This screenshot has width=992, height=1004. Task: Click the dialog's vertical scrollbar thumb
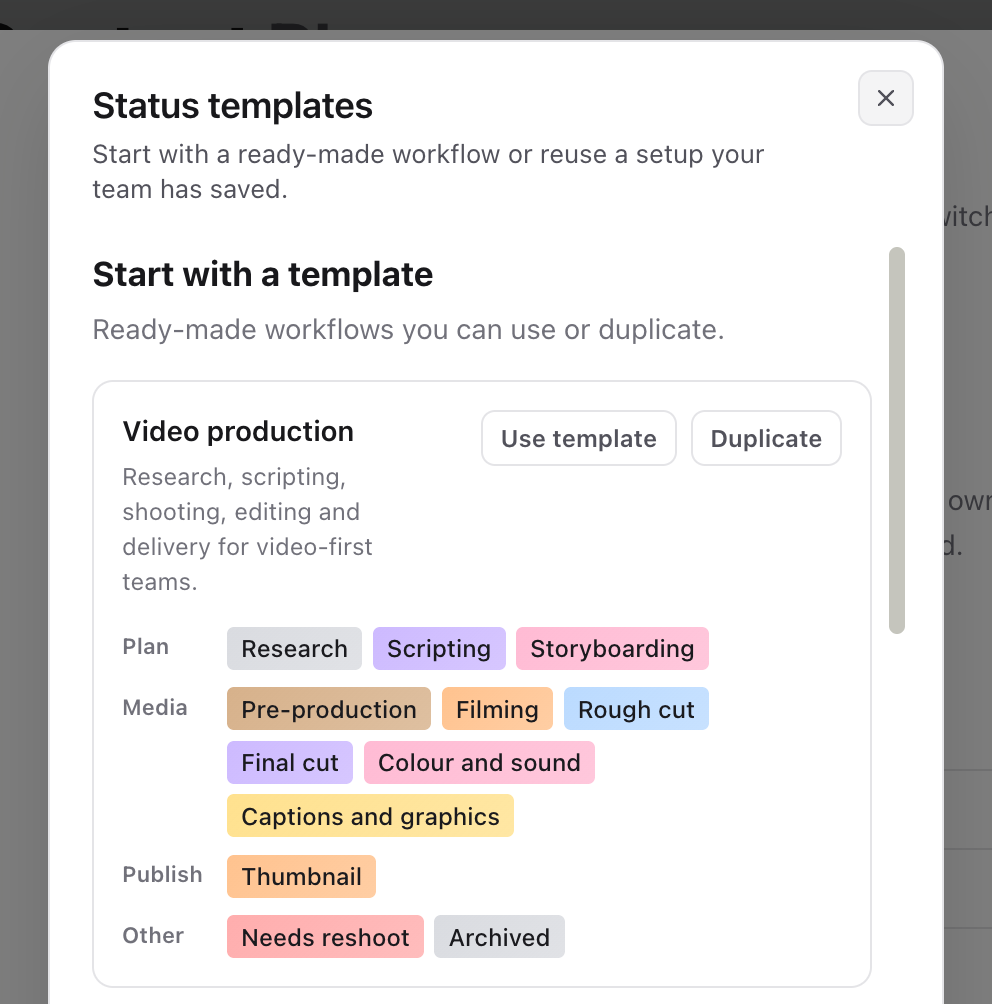pyautogui.click(x=897, y=441)
